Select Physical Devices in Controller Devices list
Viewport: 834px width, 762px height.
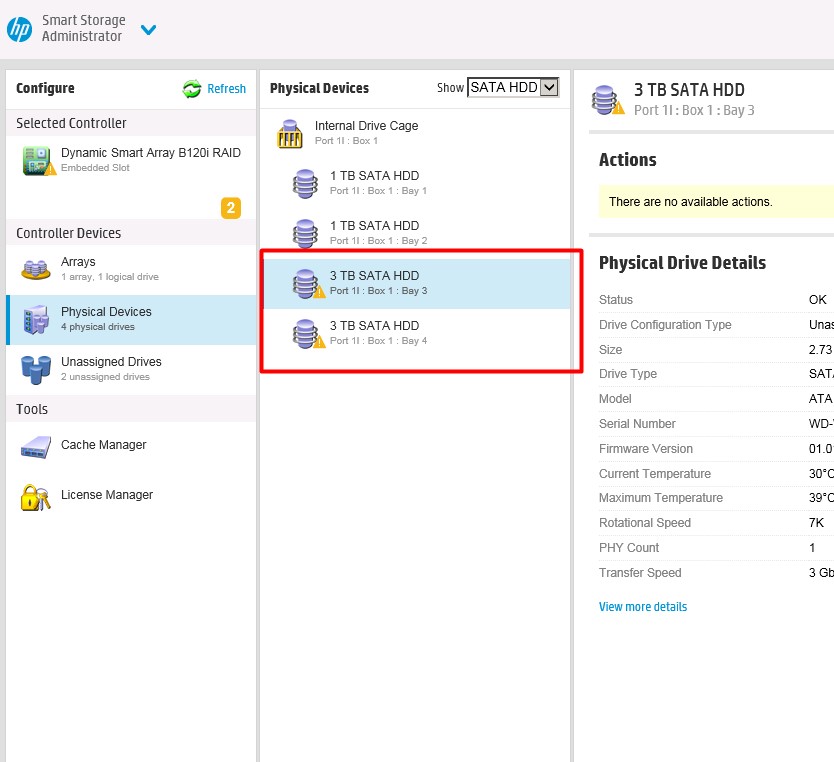pyautogui.click(x=131, y=320)
